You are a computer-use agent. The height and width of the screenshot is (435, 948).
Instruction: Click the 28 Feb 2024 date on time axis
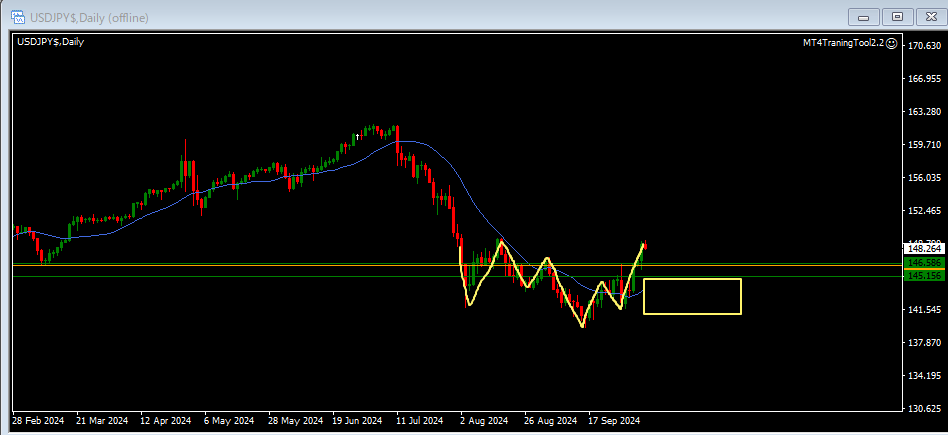click(x=40, y=421)
